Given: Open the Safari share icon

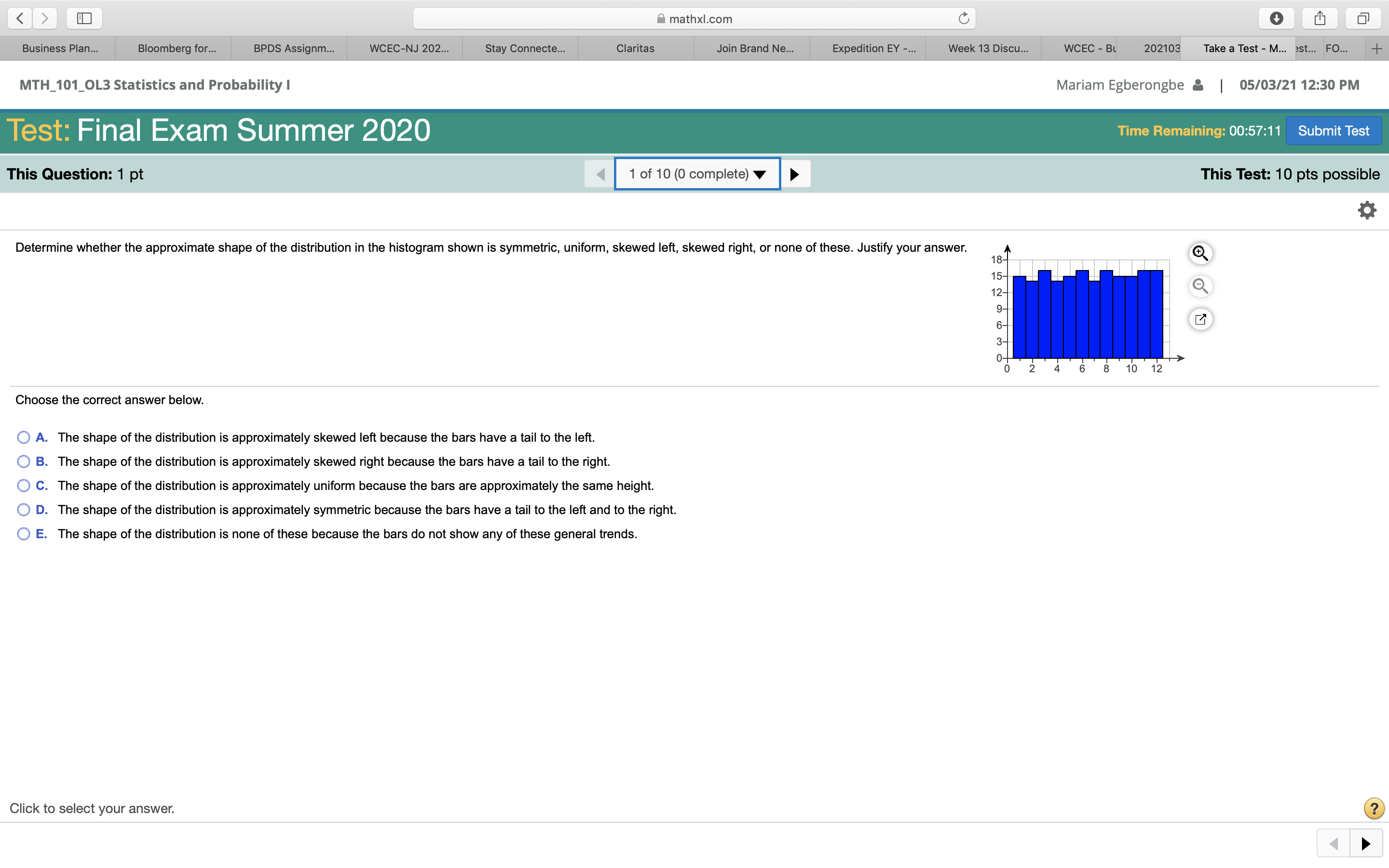Looking at the screenshot, I should tap(1320, 18).
